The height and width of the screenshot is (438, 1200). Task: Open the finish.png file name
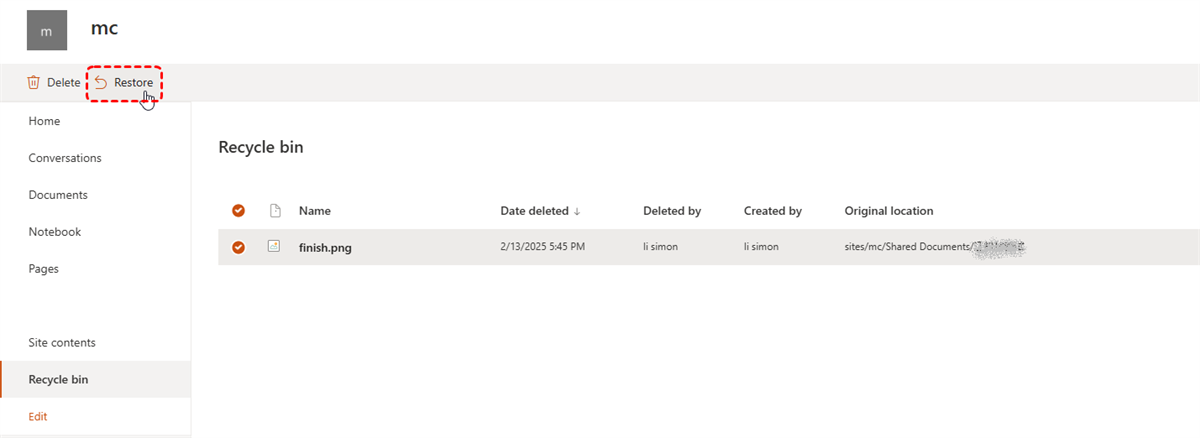[325, 248]
